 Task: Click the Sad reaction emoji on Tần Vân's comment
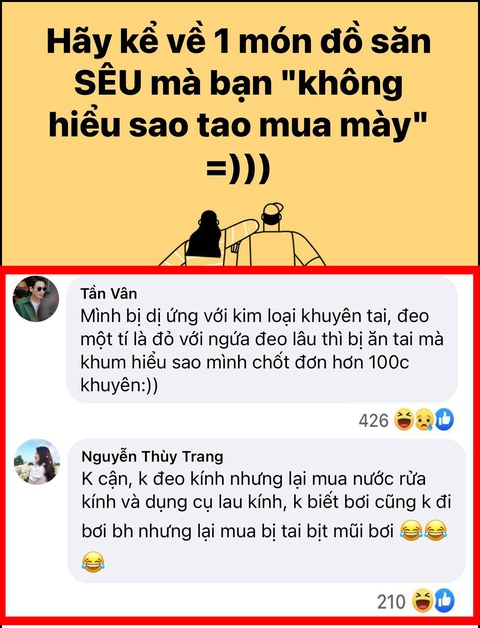pos(424,421)
